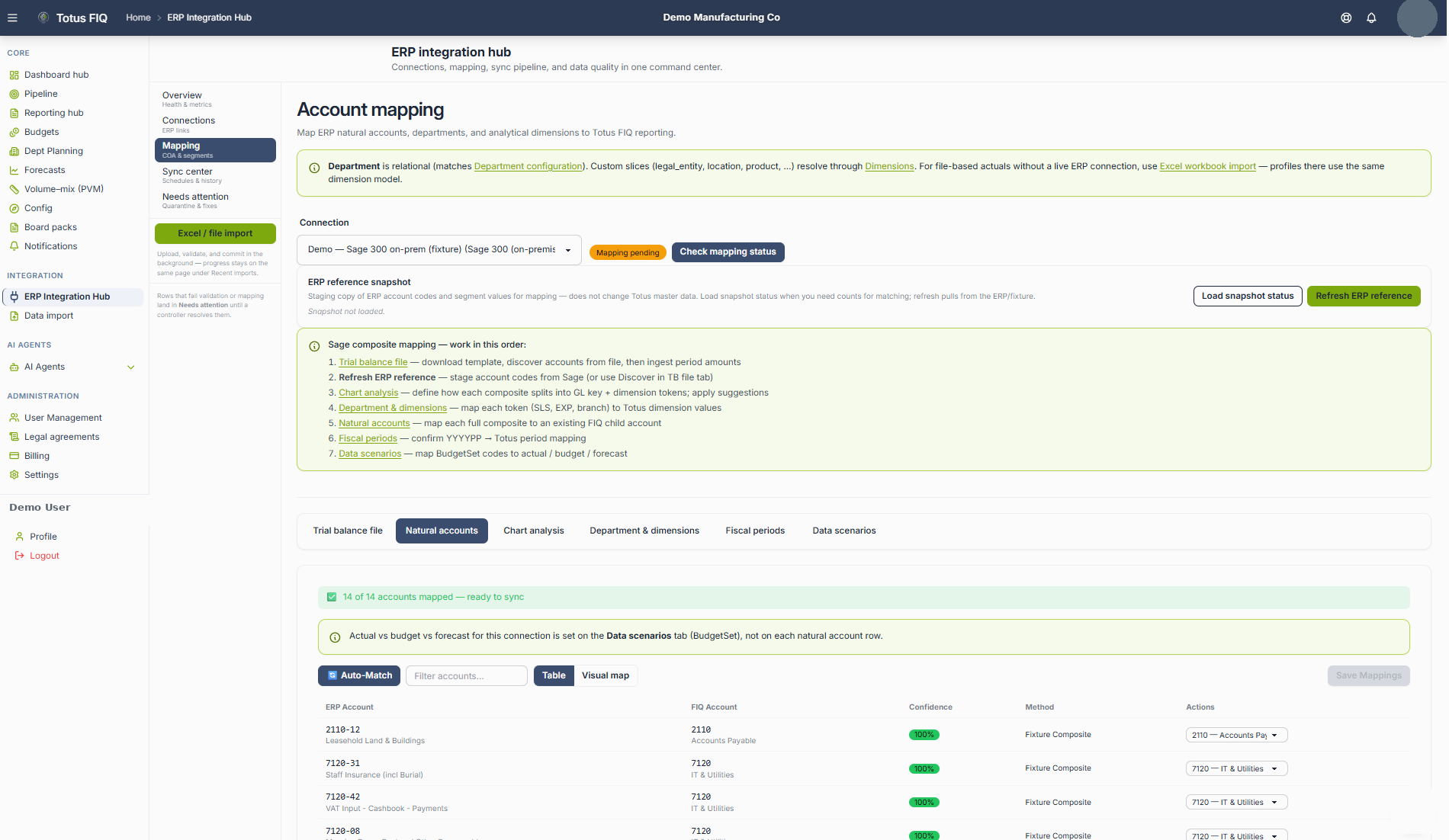Open Connections in hub sub-navigation
The image size is (1449, 840).
215,124
